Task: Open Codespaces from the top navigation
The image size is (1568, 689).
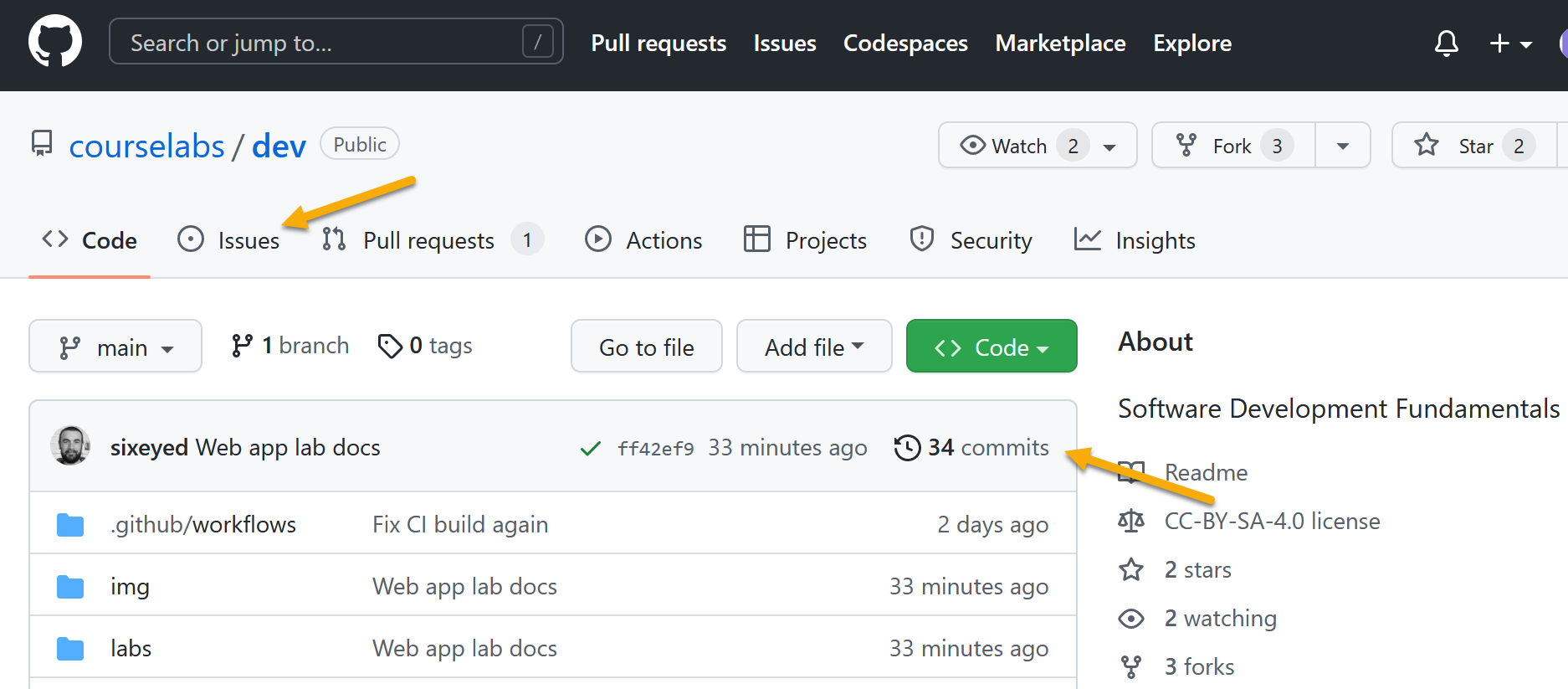Action: pyautogui.click(x=905, y=43)
